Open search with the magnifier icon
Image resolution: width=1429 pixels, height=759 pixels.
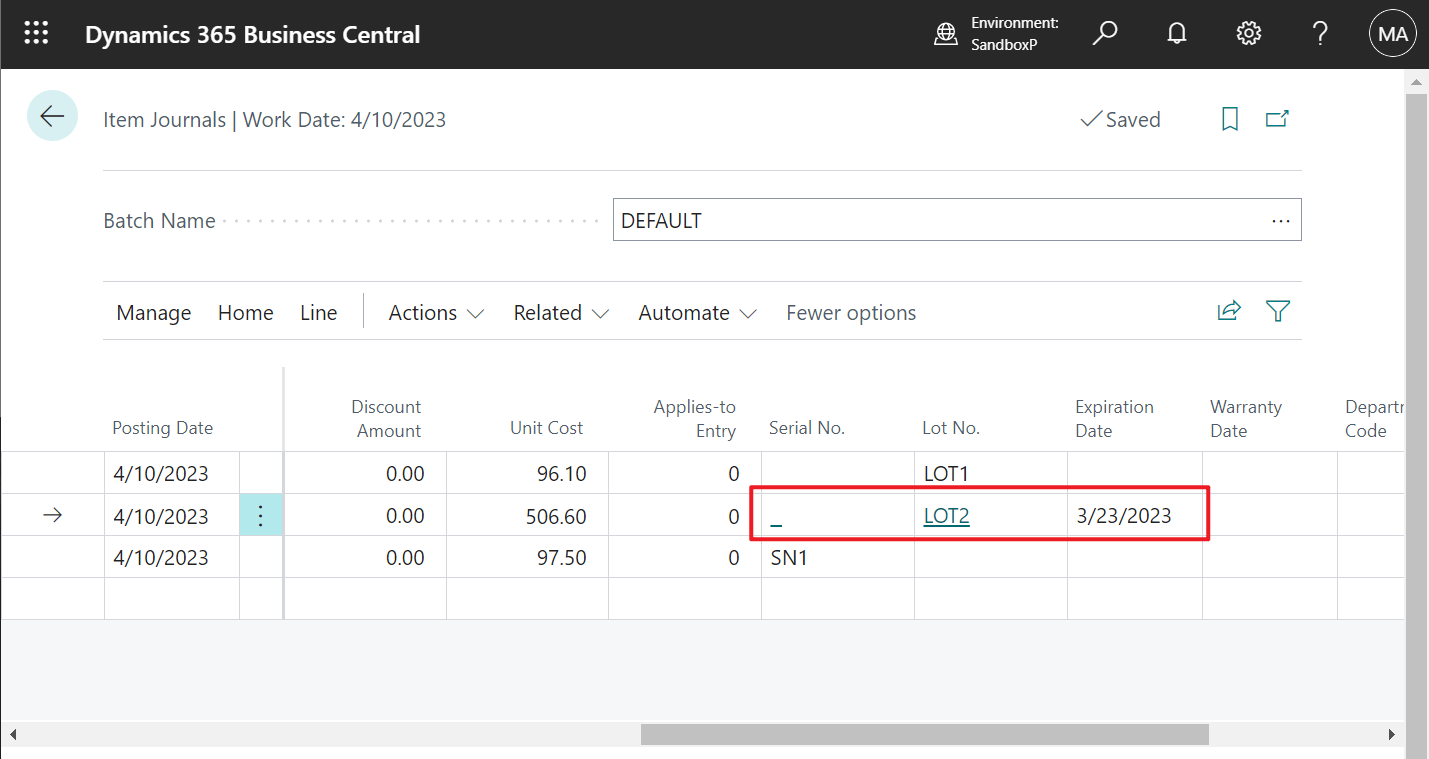point(1104,32)
